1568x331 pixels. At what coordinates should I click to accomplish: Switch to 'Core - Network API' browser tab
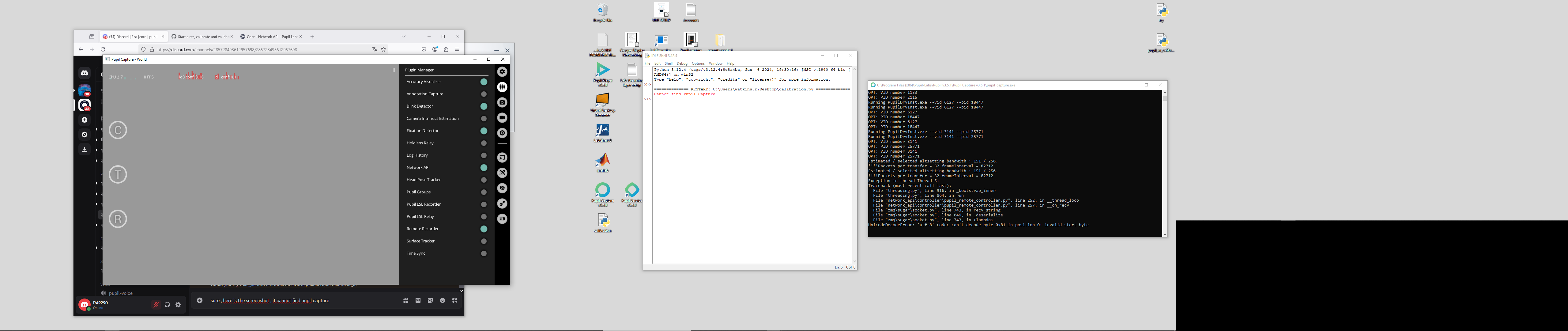click(x=271, y=36)
